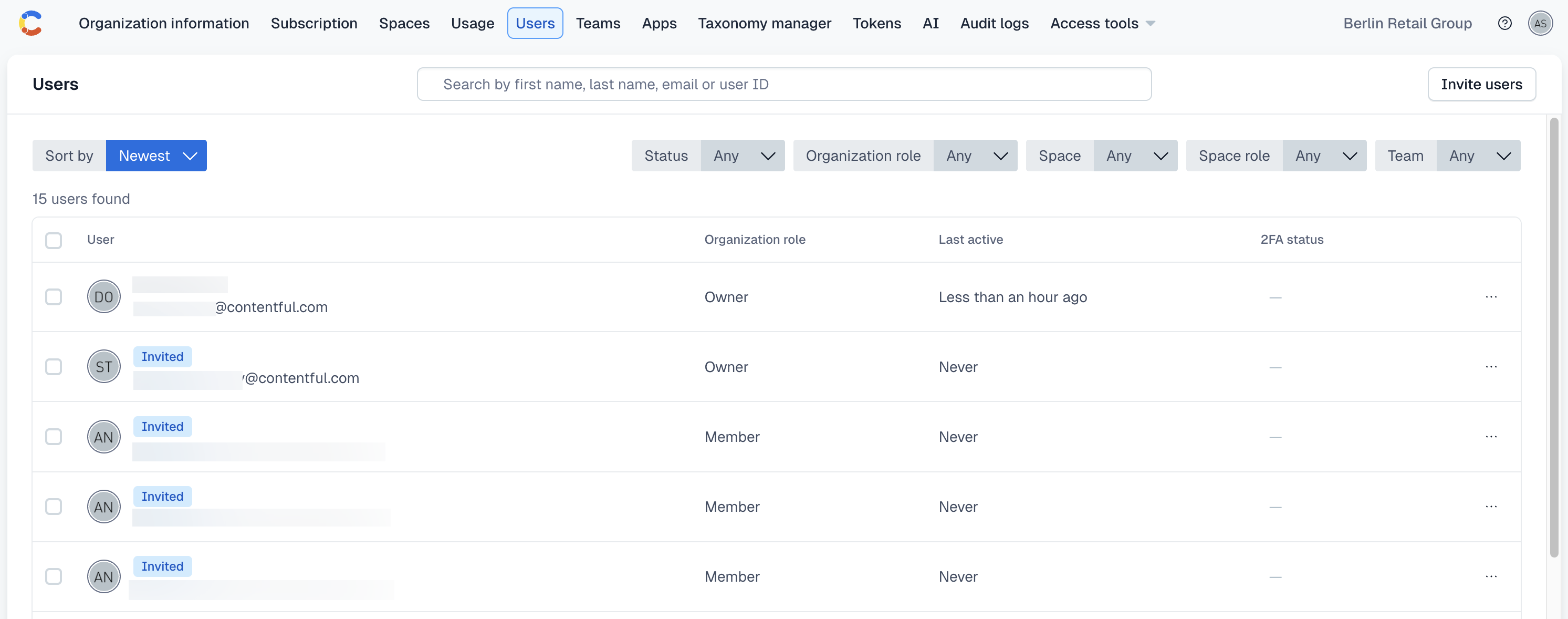Click the ST user avatar

click(x=103, y=367)
